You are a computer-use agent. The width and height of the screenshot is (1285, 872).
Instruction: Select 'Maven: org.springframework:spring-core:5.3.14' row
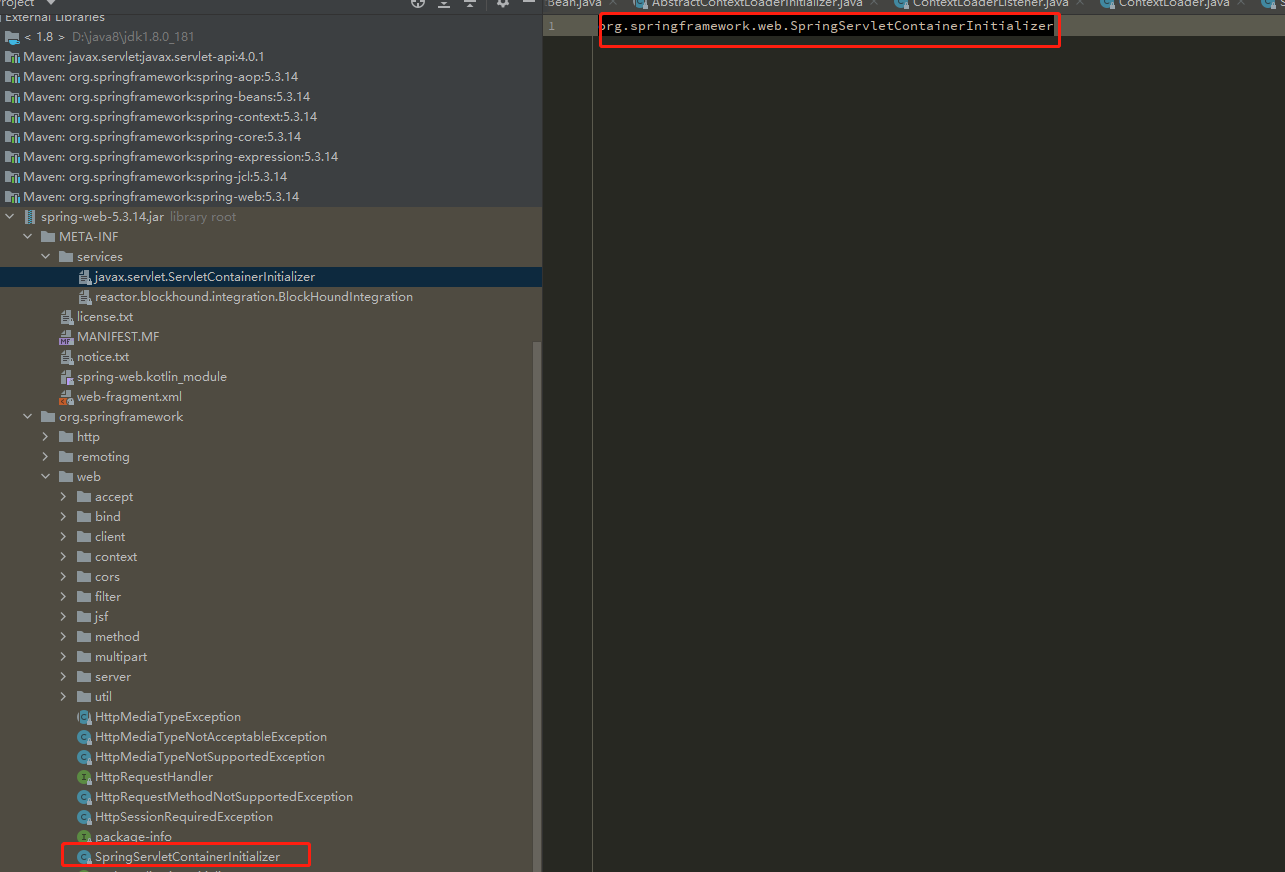(270, 137)
